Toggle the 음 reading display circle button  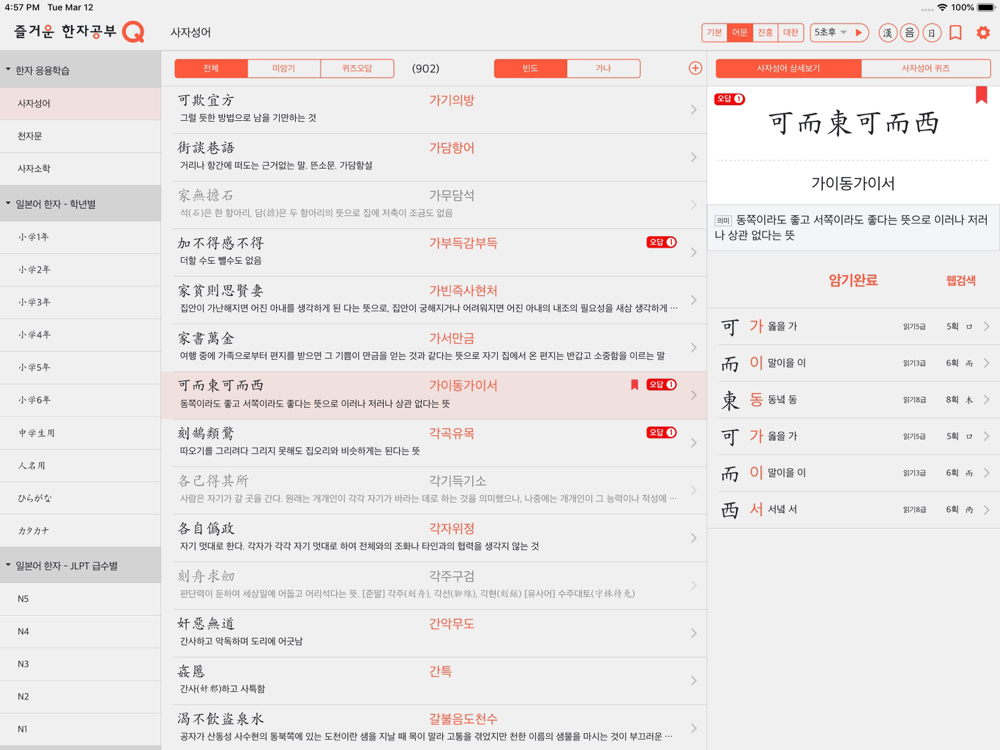909,33
